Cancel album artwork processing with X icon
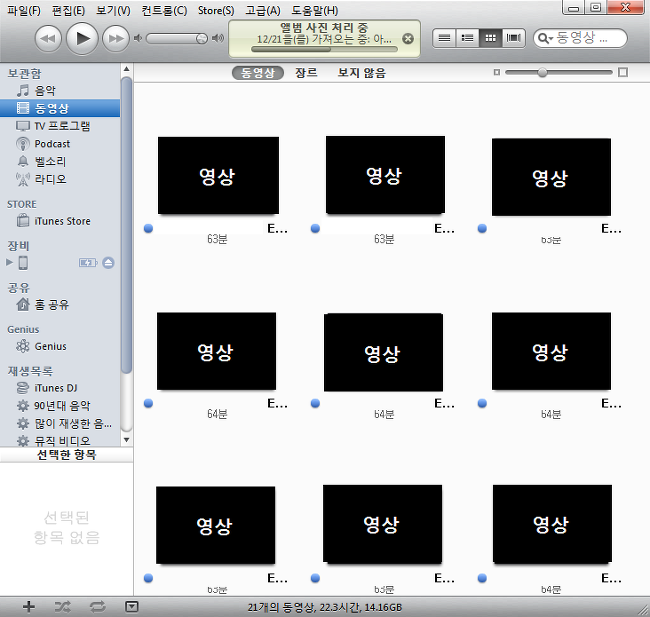The height and width of the screenshot is (617, 650). (408, 39)
